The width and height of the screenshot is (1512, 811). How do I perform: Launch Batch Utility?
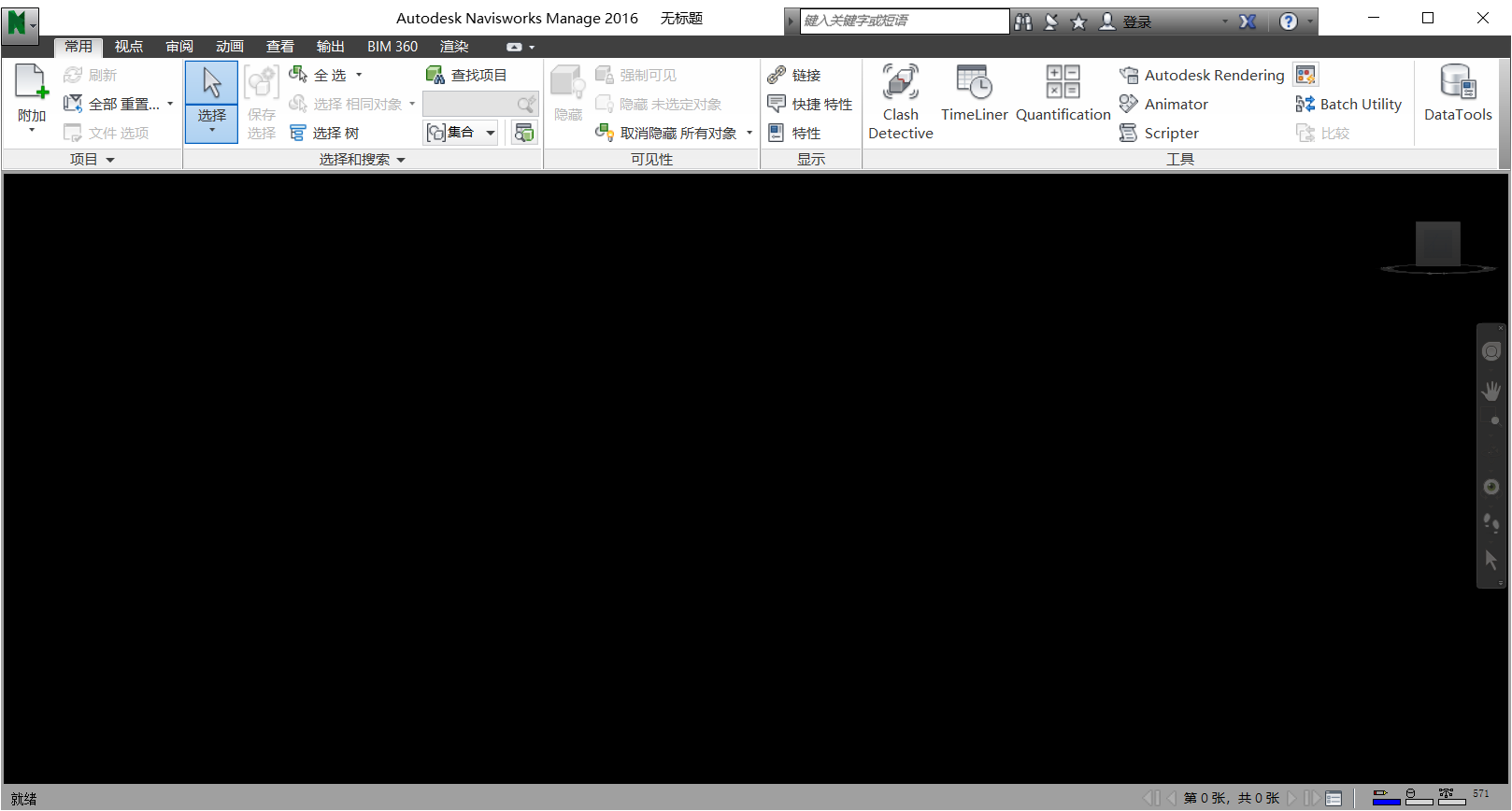point(1348,104)
